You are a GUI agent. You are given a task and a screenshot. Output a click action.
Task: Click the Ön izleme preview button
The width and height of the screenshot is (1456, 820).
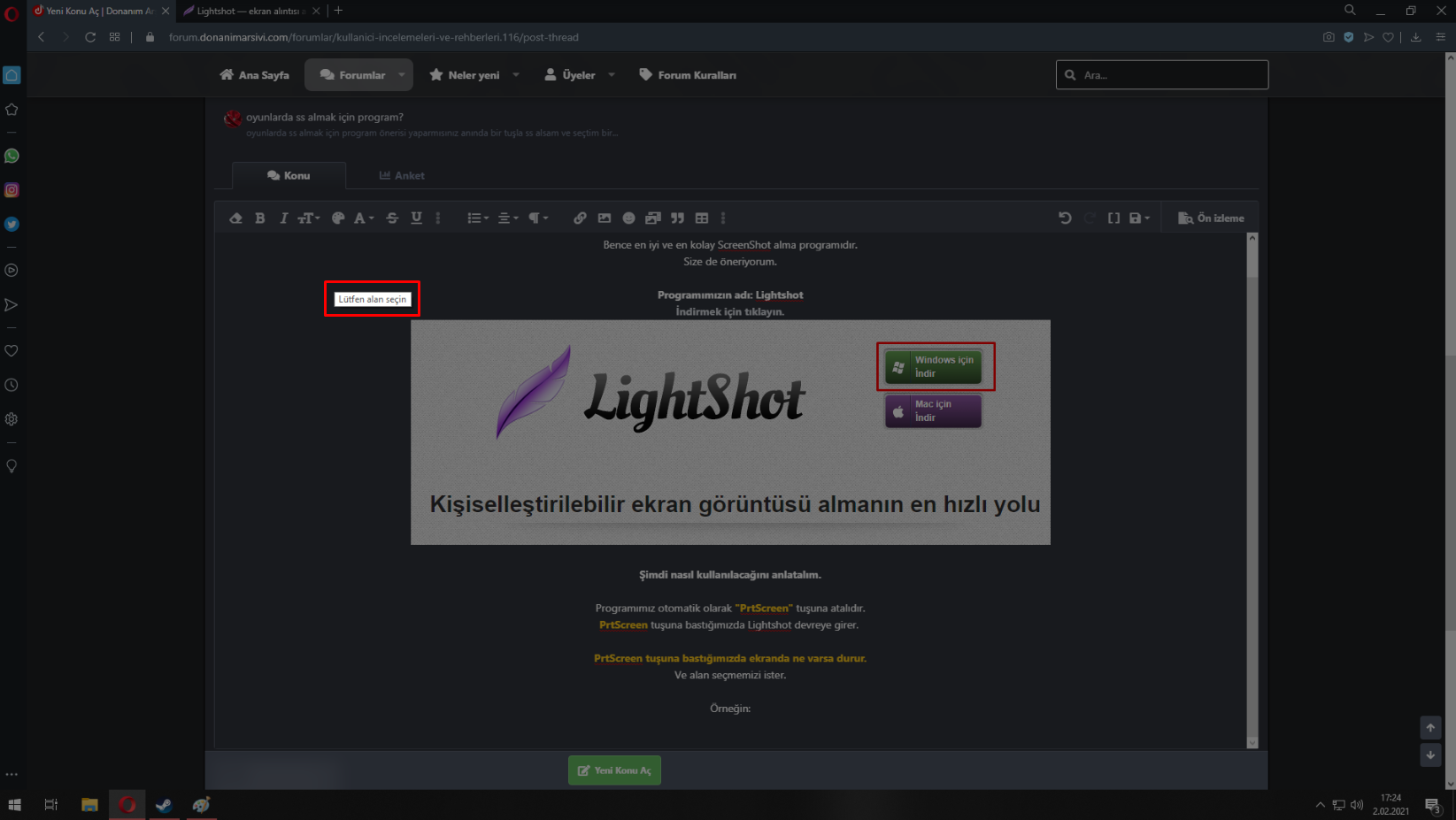(x=1211, y=218)
